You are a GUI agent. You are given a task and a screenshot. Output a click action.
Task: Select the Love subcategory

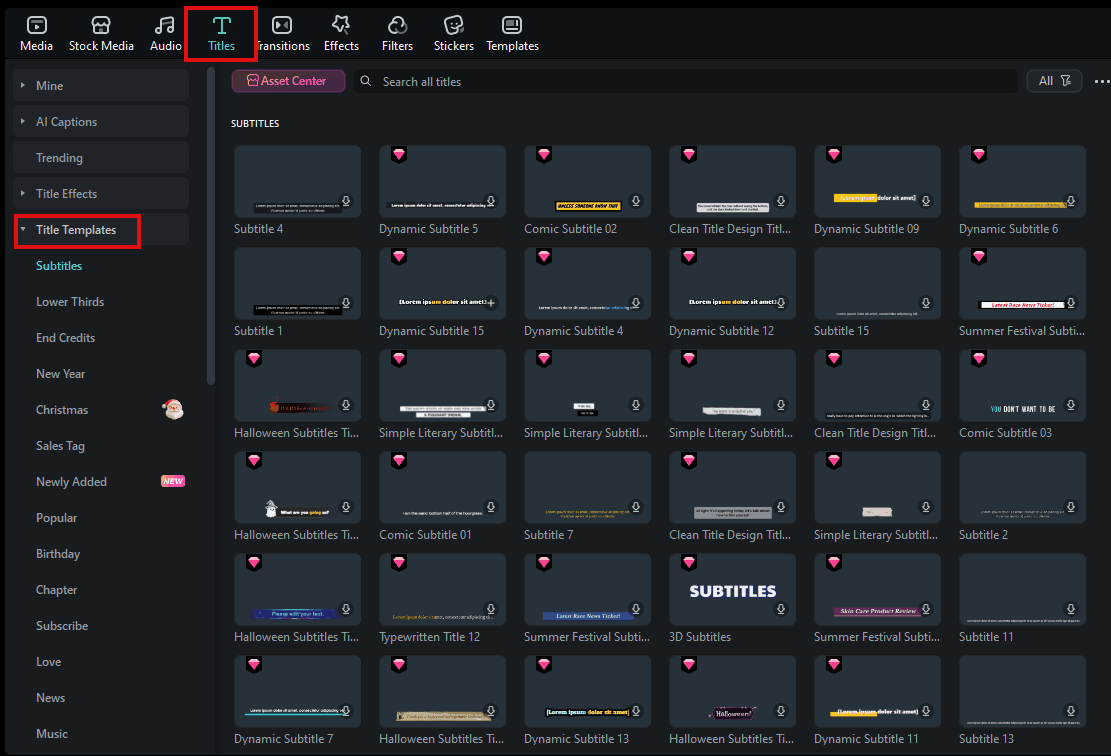click(x=48, y=662)
